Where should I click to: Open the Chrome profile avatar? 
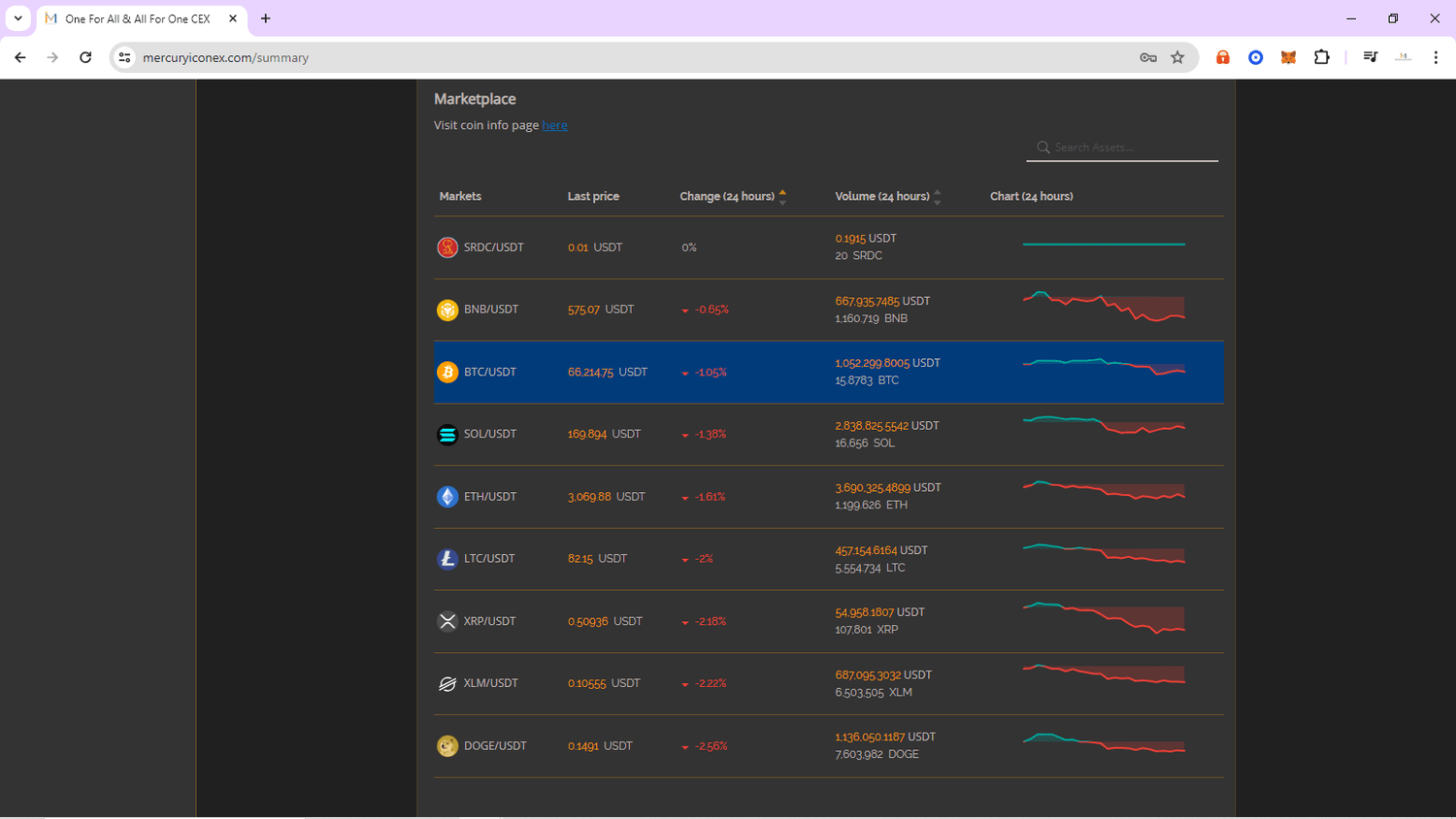coord(1404,57)
